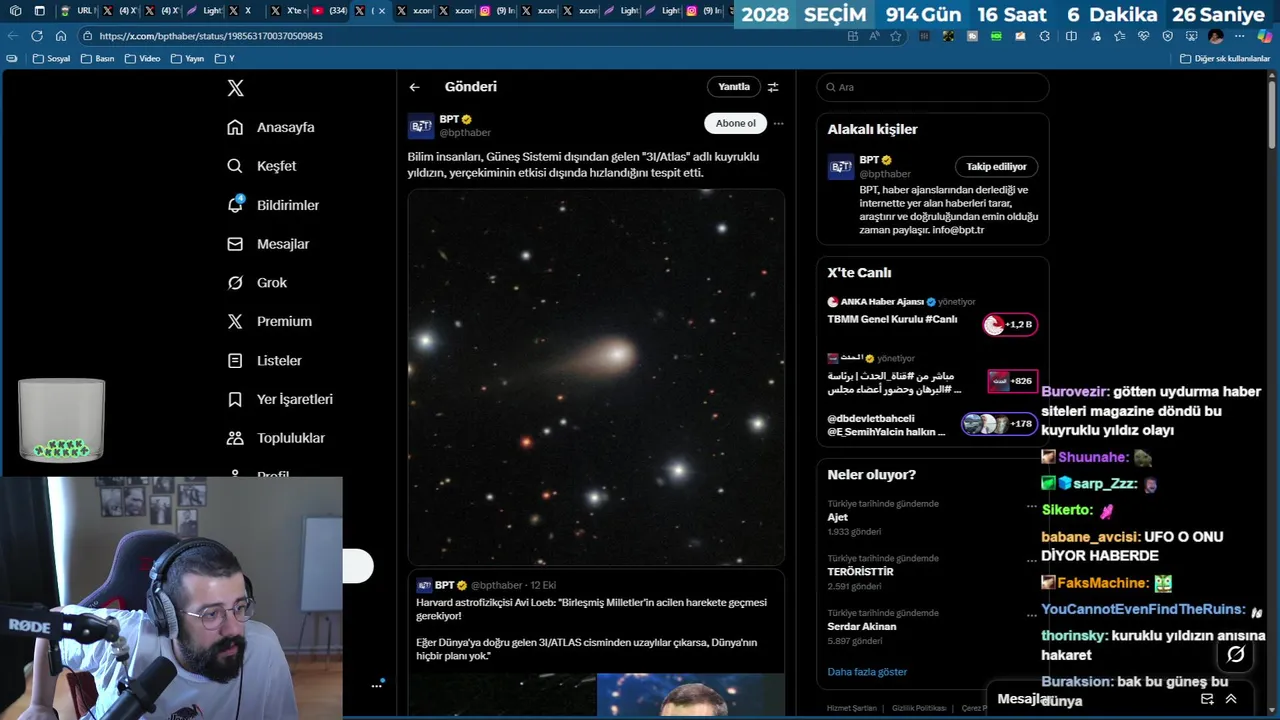1280x720 pixels.
Task: Open Gizlilik Politikası footer link
Action: pos(919,708)
